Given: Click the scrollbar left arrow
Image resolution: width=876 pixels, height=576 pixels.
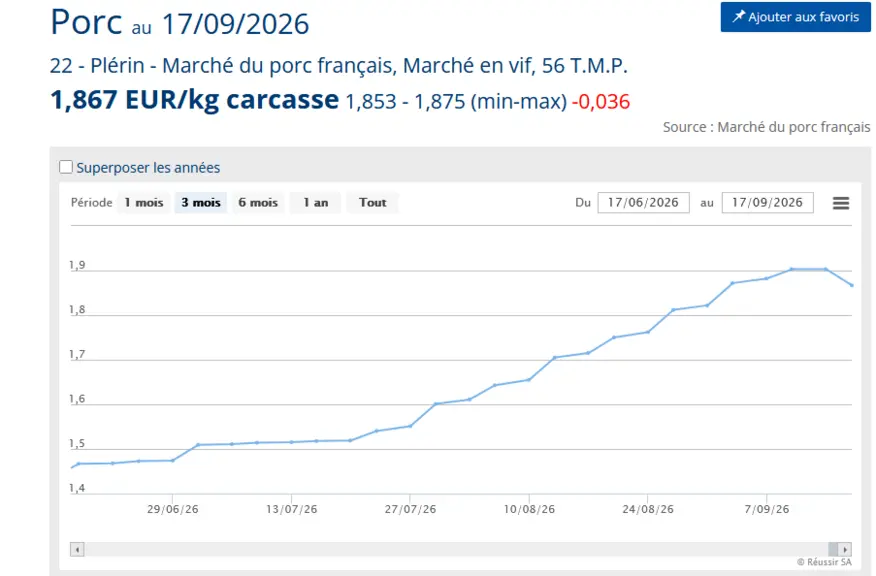Looking at the screenshot, I should [77, 549].
